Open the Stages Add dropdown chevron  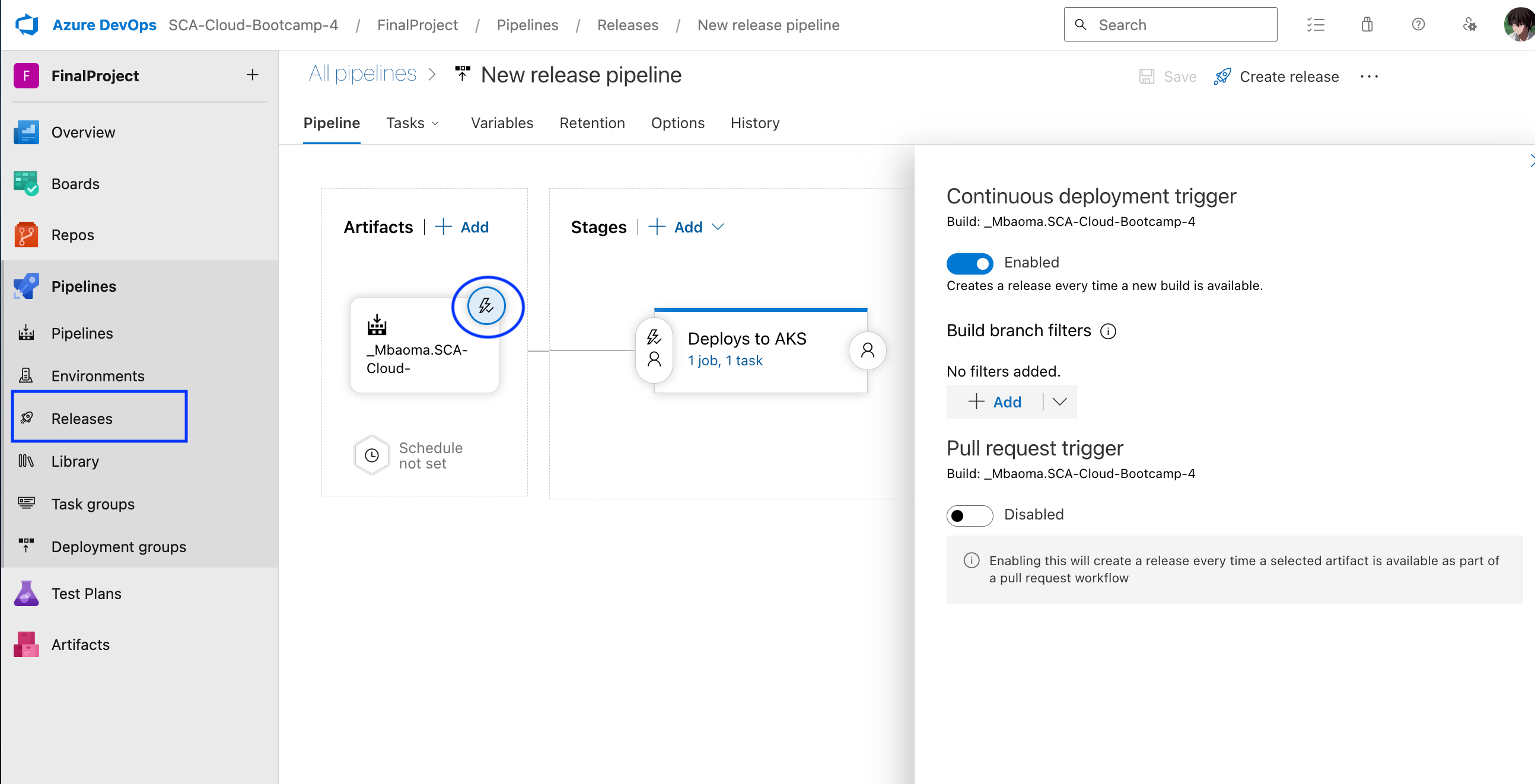(719, 227)
